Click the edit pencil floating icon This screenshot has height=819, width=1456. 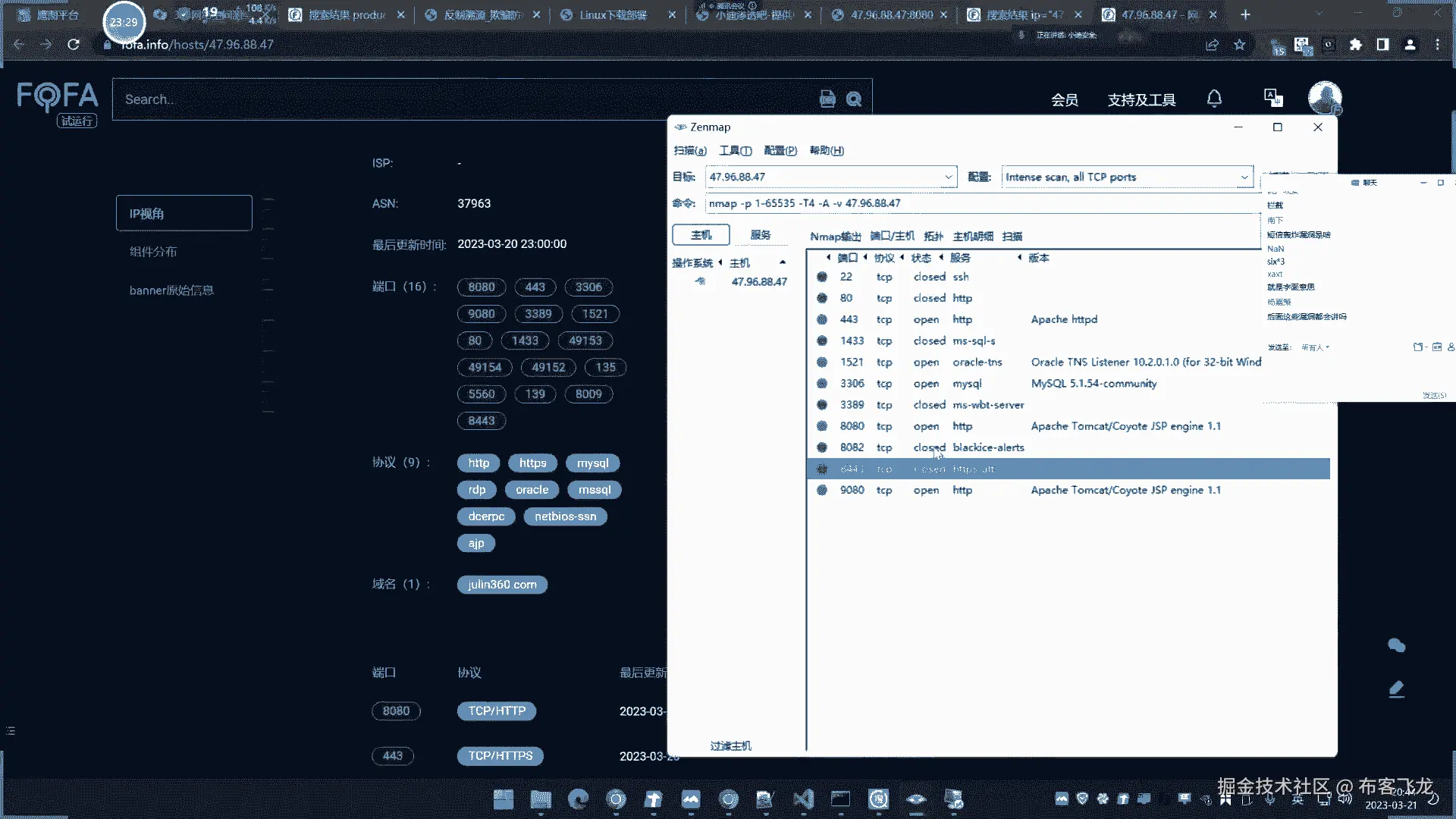click(x=1396, y=689)
